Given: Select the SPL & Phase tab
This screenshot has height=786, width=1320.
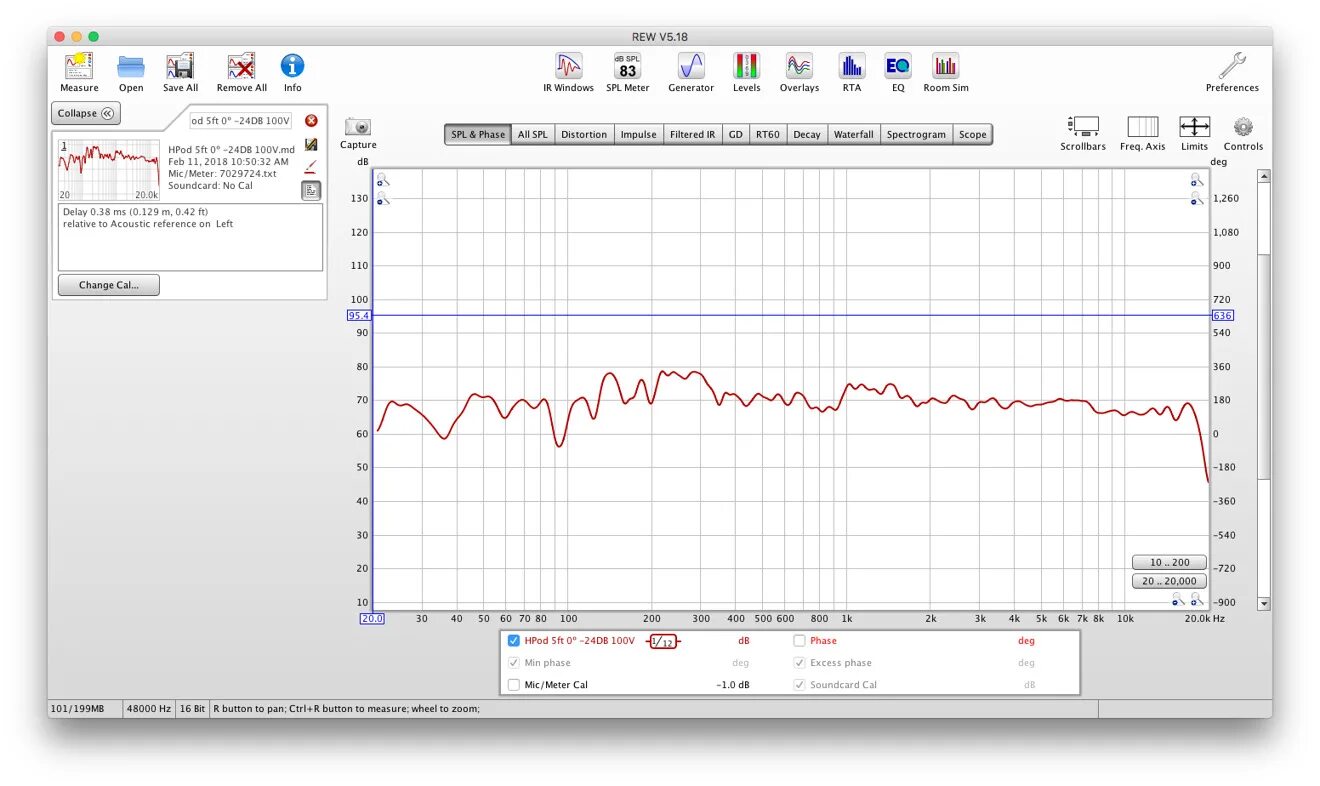Looking at the screenshot, I should click(x=478, y=134).
